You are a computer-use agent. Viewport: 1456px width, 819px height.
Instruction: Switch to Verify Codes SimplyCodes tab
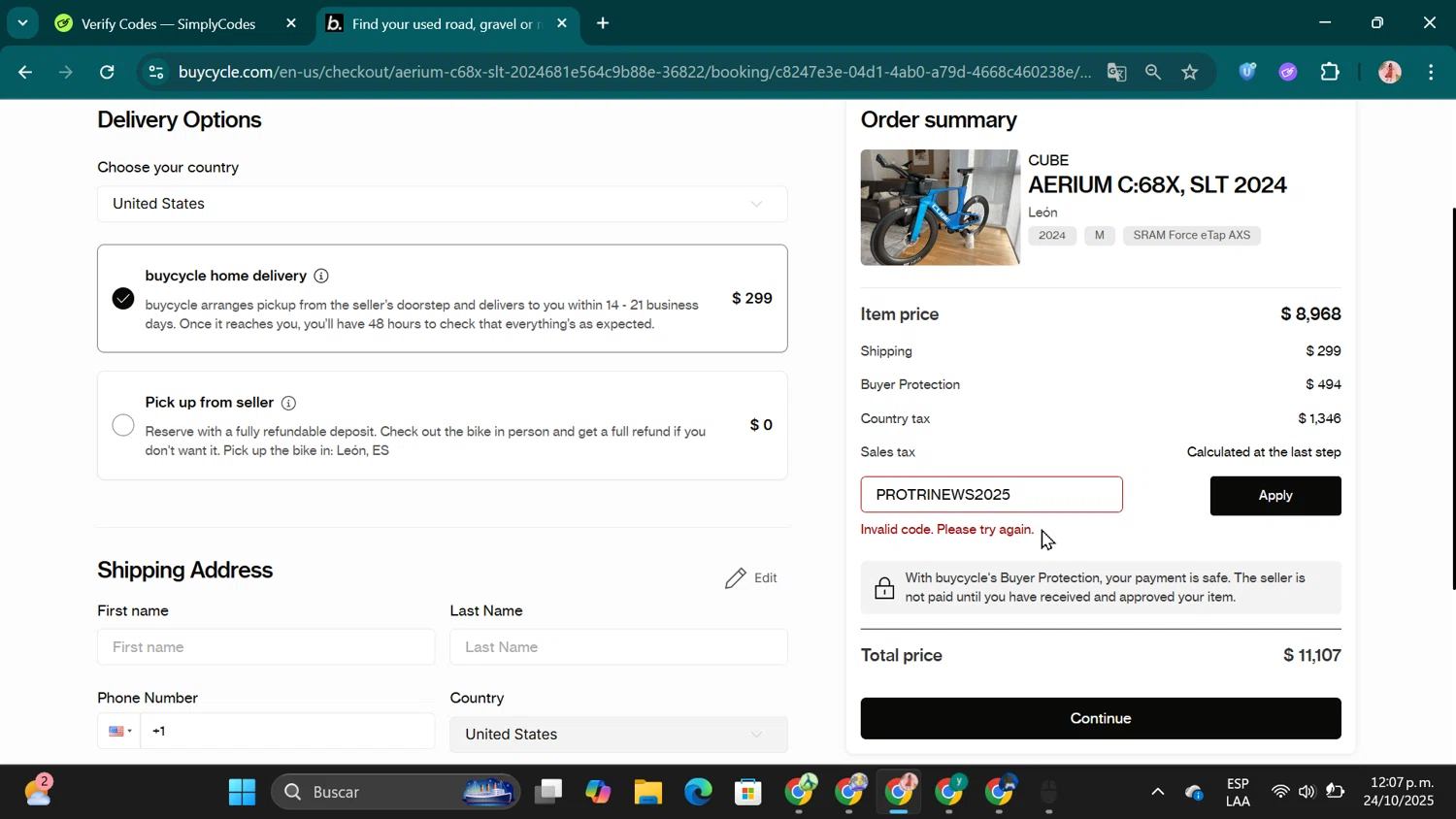tap(168, 23)
